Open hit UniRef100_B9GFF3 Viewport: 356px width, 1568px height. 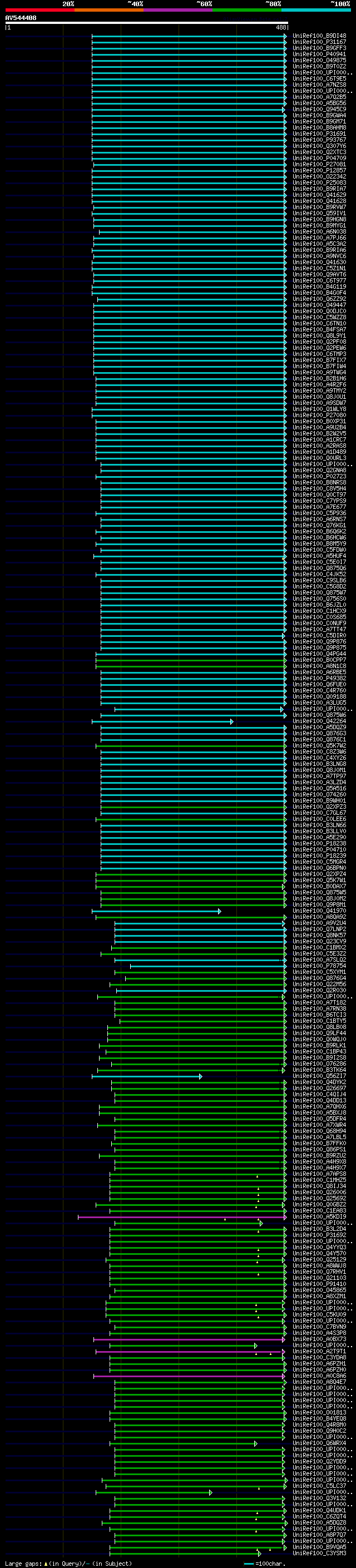coord(319,48)
